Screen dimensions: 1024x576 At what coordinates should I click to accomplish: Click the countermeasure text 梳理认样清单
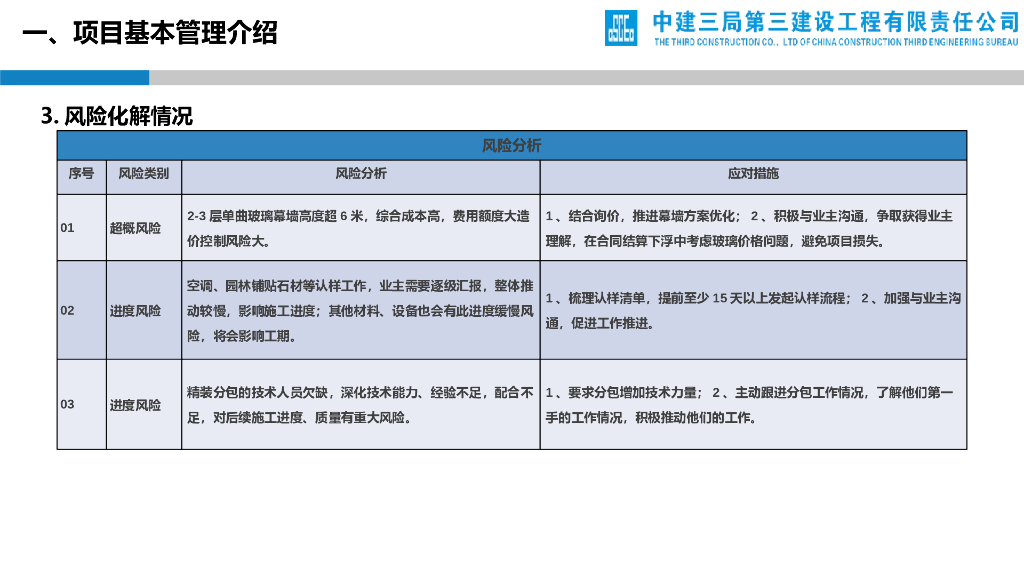(x=753, y=311)
